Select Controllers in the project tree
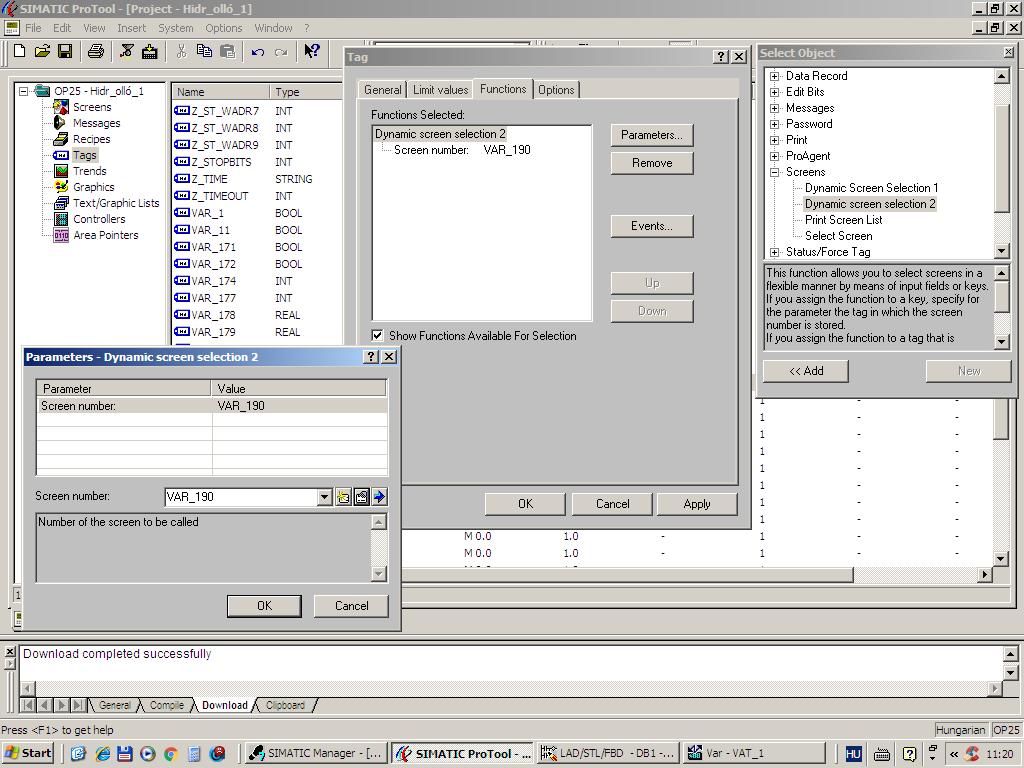The height and width of the screenshot is (768, 1024). [99, 219]
